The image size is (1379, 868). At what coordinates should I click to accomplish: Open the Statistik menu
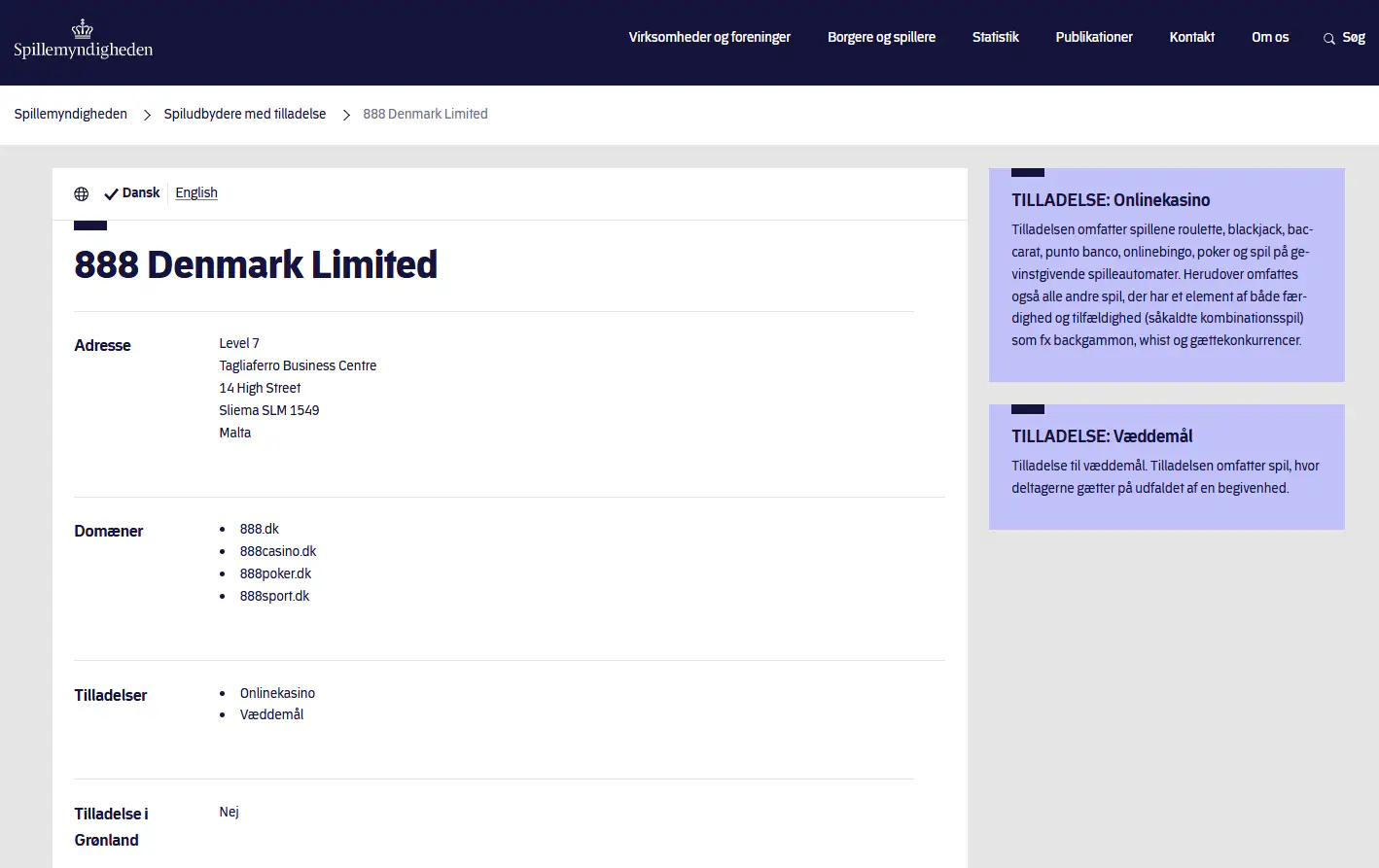(995, 37)
